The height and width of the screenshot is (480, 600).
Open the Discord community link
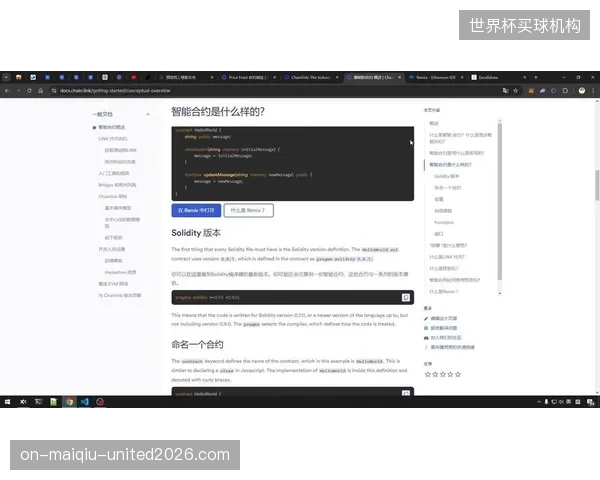[x=443, y=338]
